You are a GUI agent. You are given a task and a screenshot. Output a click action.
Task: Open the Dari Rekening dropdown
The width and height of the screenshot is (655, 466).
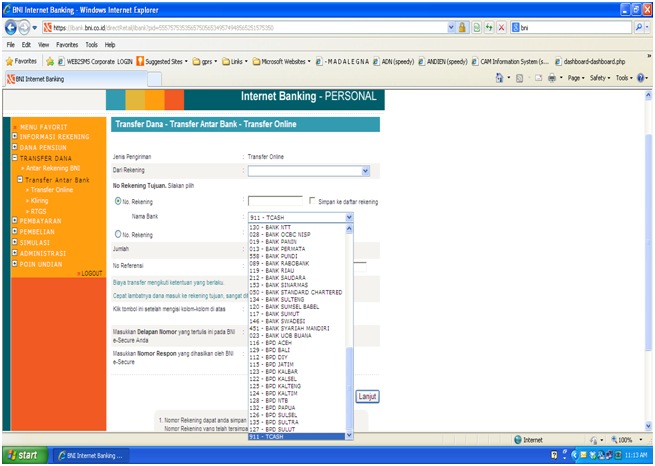(x=309, y=171)
